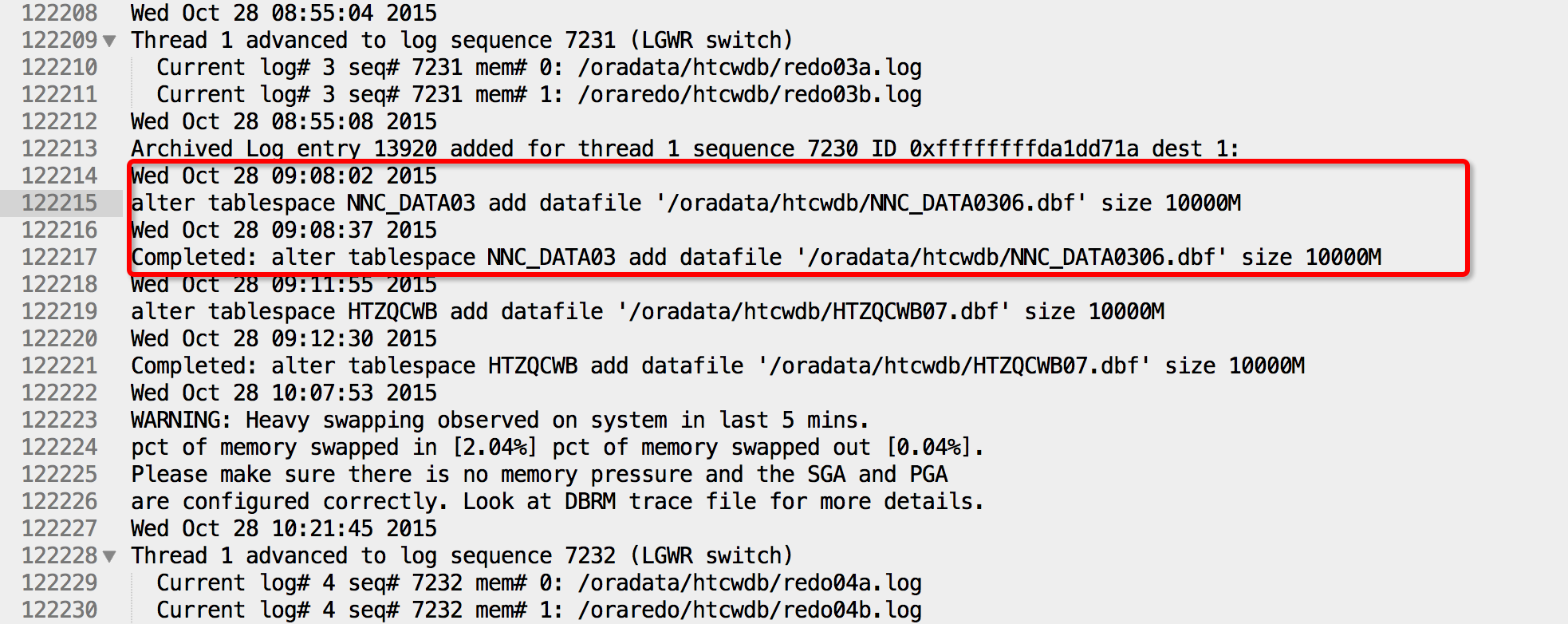The width and height of the screenshot is (1568, 624).
Task: Collapse fold arrow at line 122228
Action: tap(109, 556)
